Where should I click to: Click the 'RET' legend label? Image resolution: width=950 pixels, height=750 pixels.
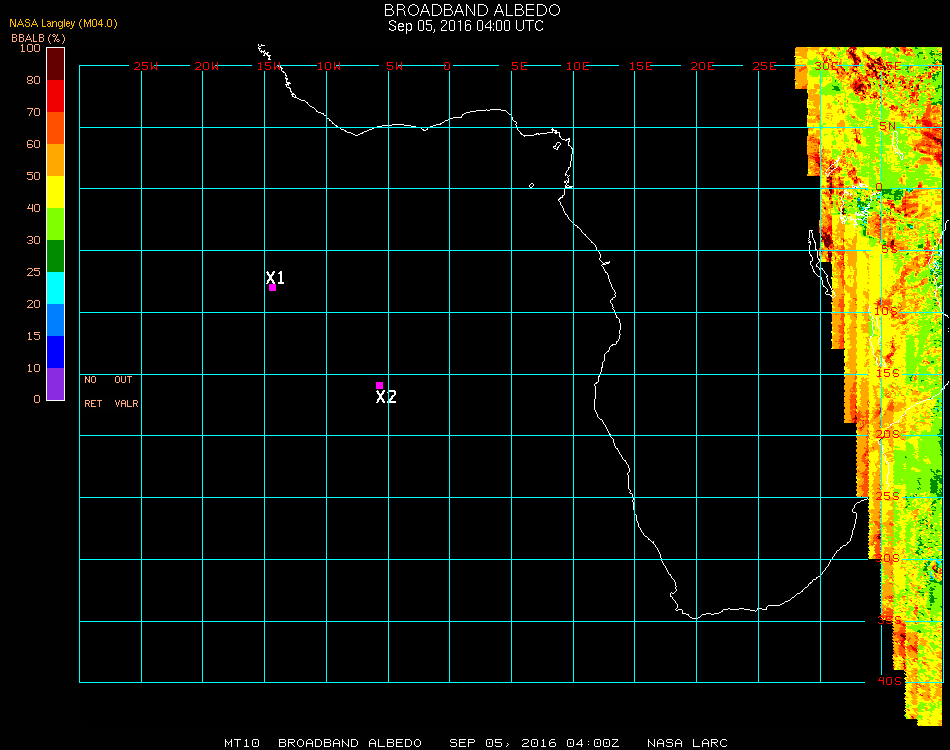click(x=93, y=403)
